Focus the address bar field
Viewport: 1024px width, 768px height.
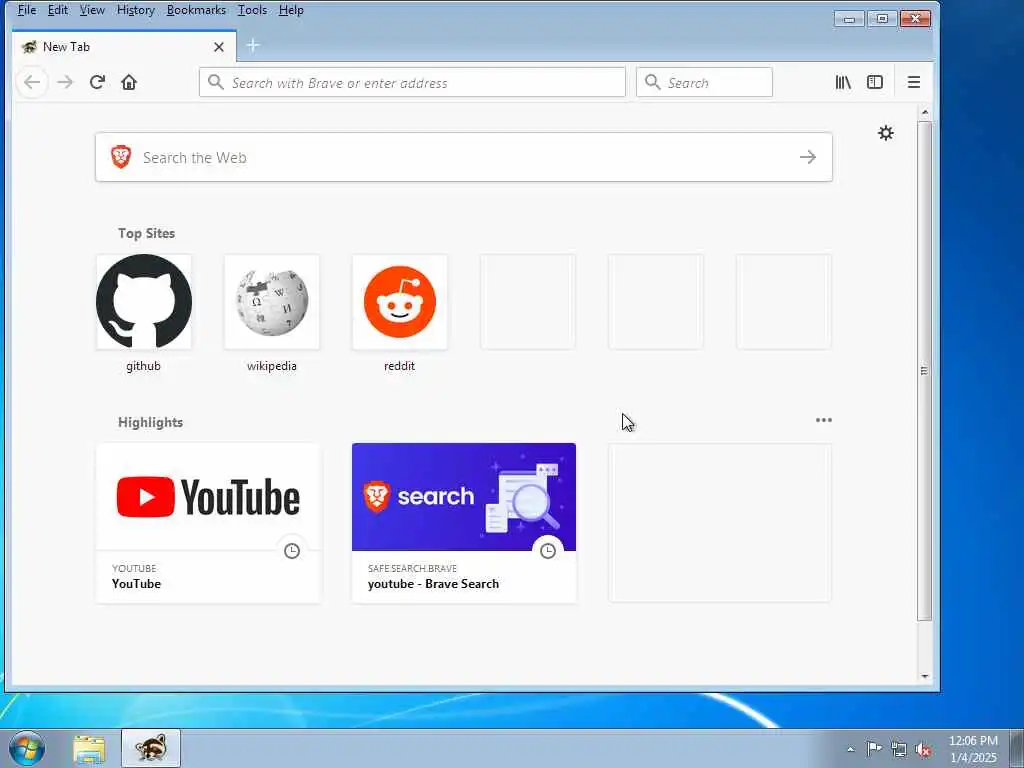[412, 82]
